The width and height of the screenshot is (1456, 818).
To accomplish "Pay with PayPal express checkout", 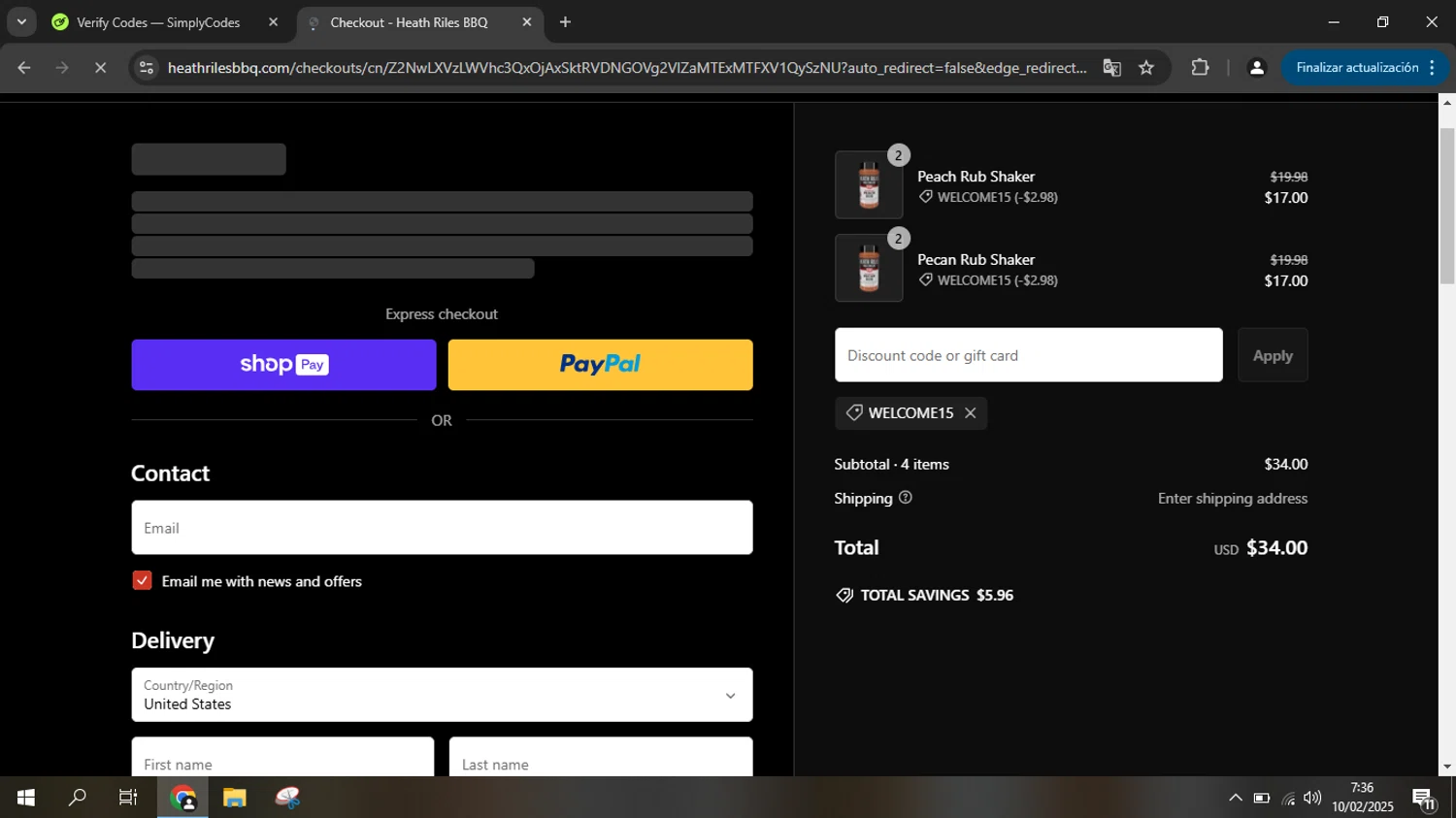I will pos(600,365).
